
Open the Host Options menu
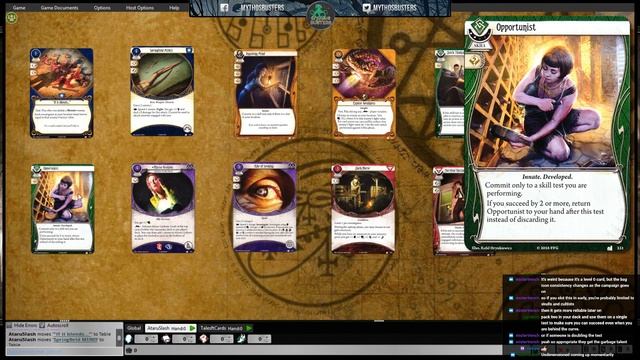click(x=140, y=7)
